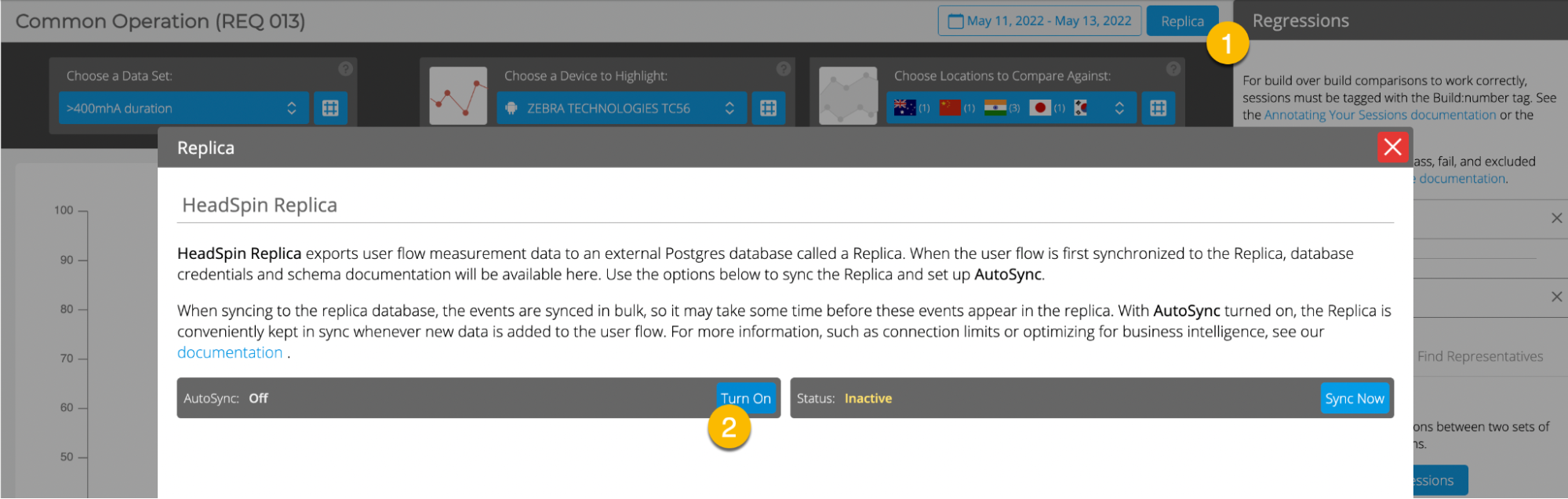Click the Sync Now button

pyautogui.click(x=1355, y=398)
